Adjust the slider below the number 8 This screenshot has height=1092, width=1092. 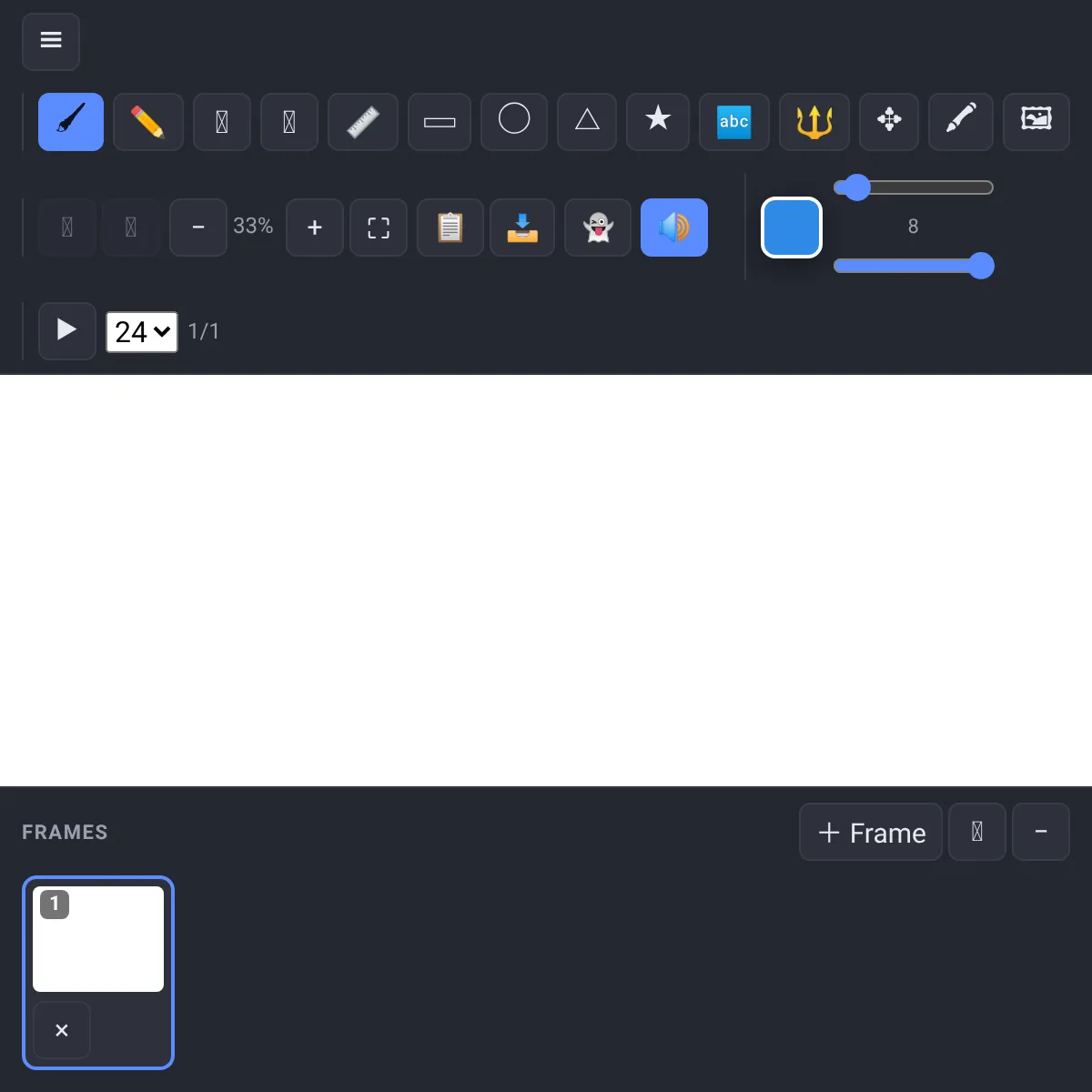[914, 266]
